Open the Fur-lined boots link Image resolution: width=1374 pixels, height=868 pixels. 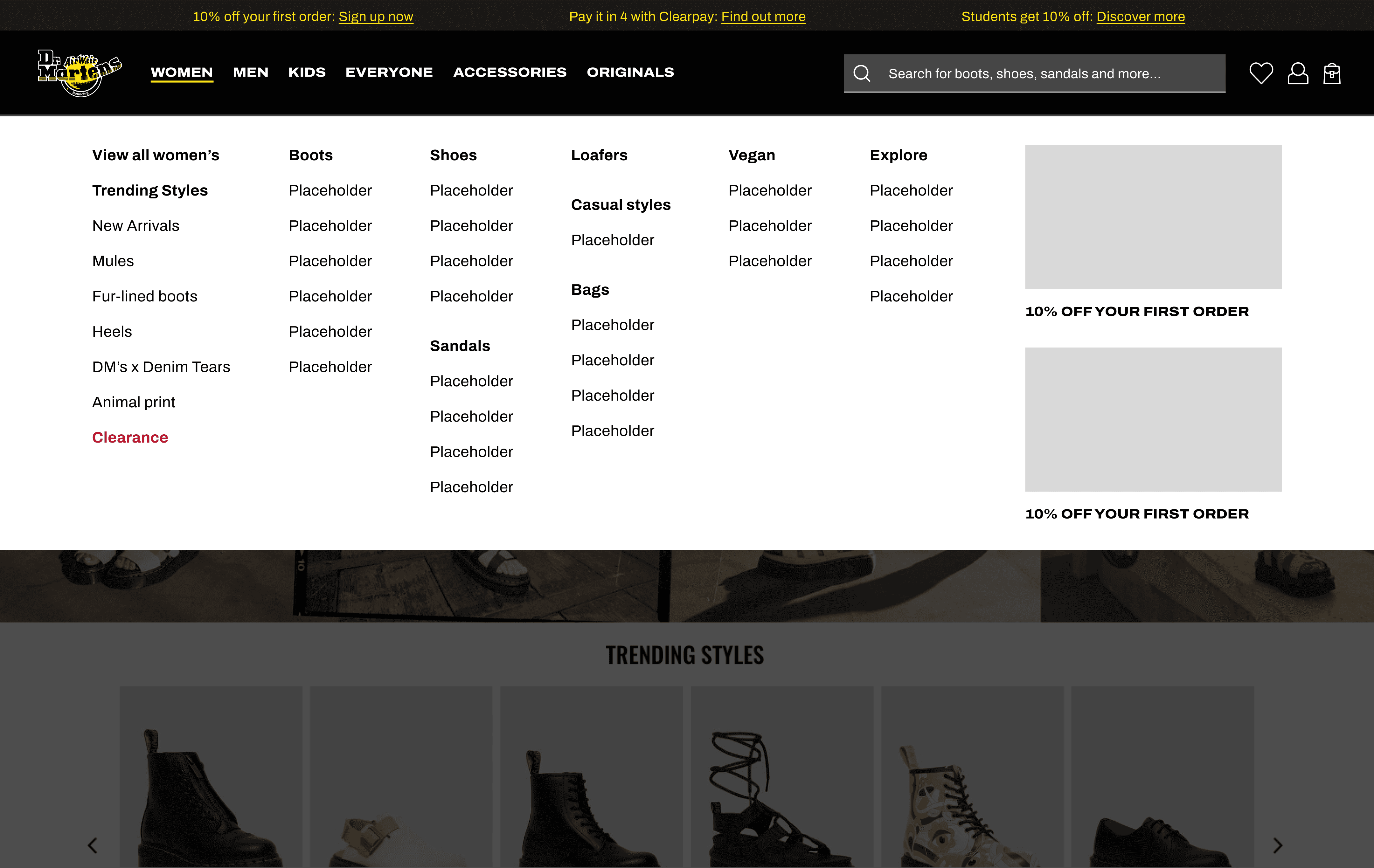click(x=144, y=297)
